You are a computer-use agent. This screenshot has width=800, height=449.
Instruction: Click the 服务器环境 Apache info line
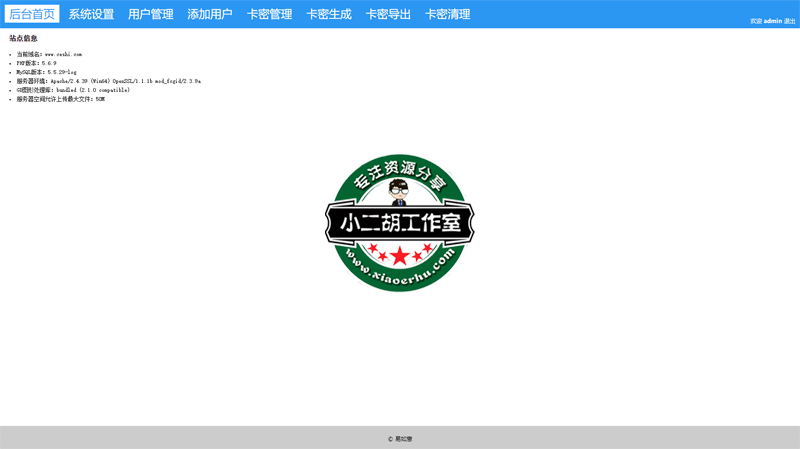click(108, 81)
